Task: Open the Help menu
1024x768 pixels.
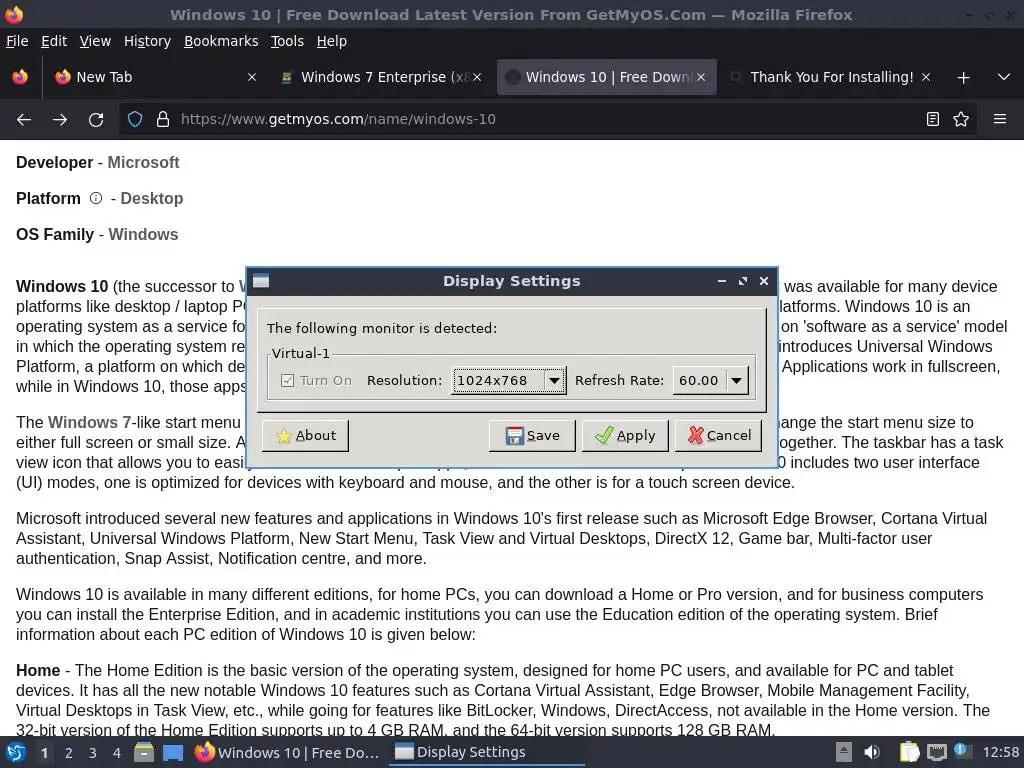Action: coord(332,41)
